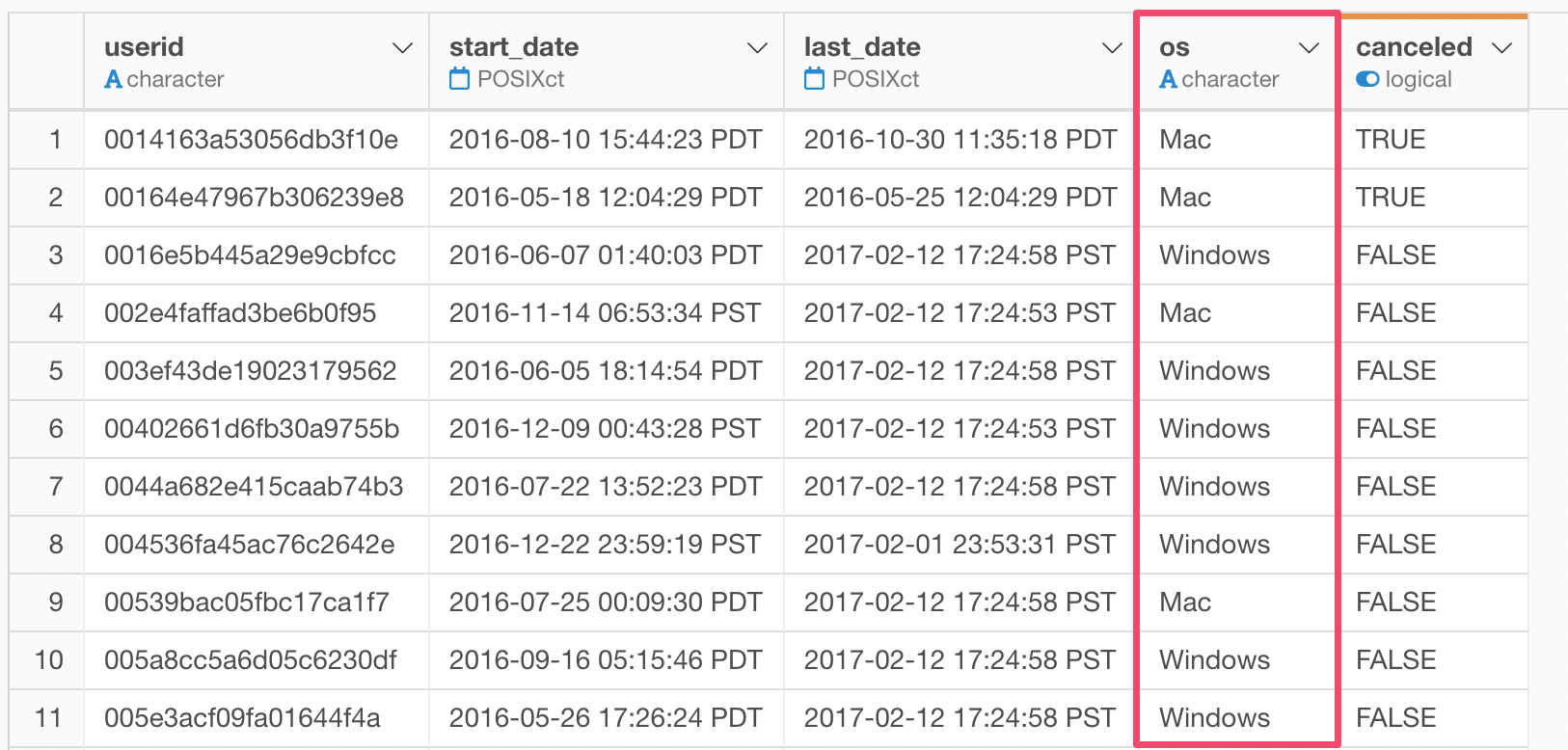The height and width of the screenshot is (750, 1568).
Task: Expand the canceled column menu arrow
Action: pos(1501,48)
